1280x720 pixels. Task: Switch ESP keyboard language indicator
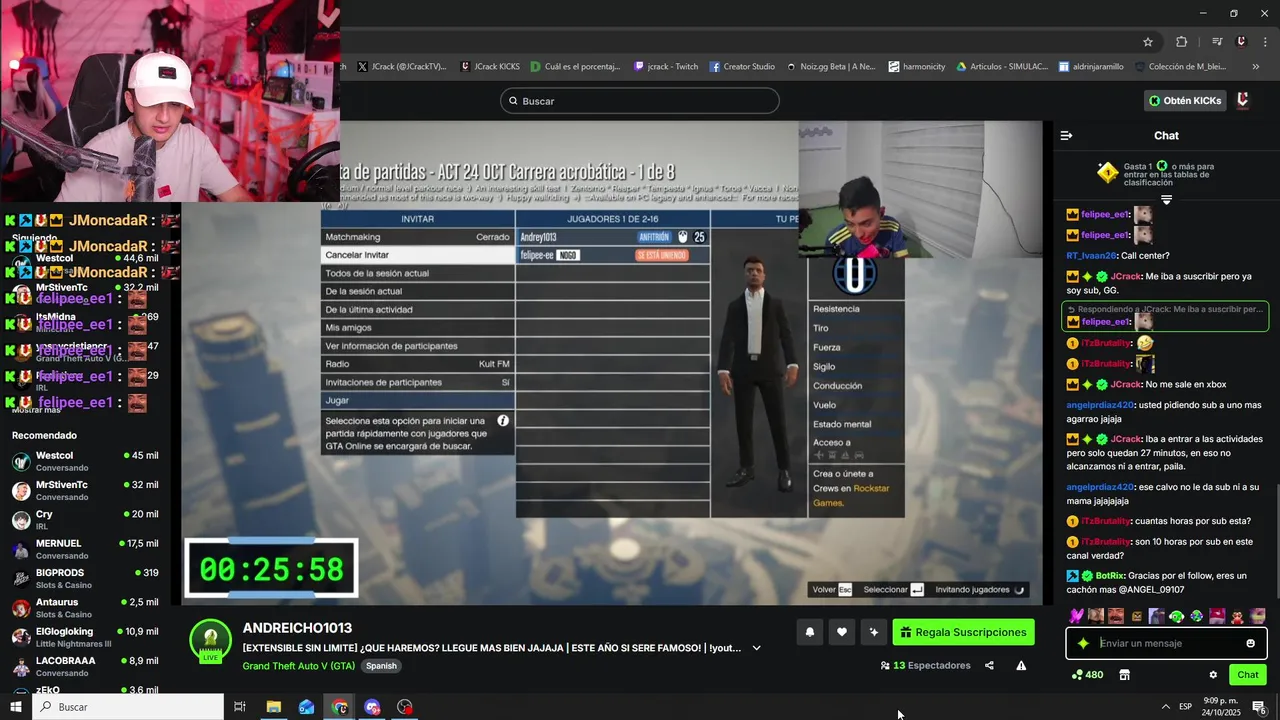tap(1185, 707)
